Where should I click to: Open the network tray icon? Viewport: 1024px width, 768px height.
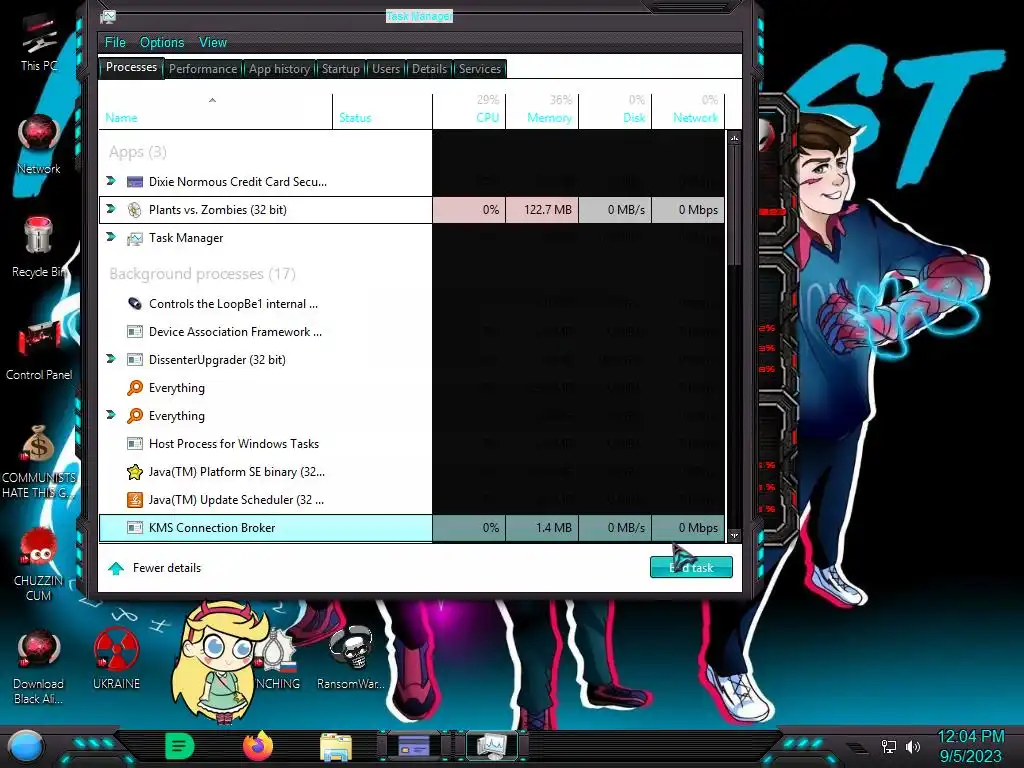[x=889, y=746]
